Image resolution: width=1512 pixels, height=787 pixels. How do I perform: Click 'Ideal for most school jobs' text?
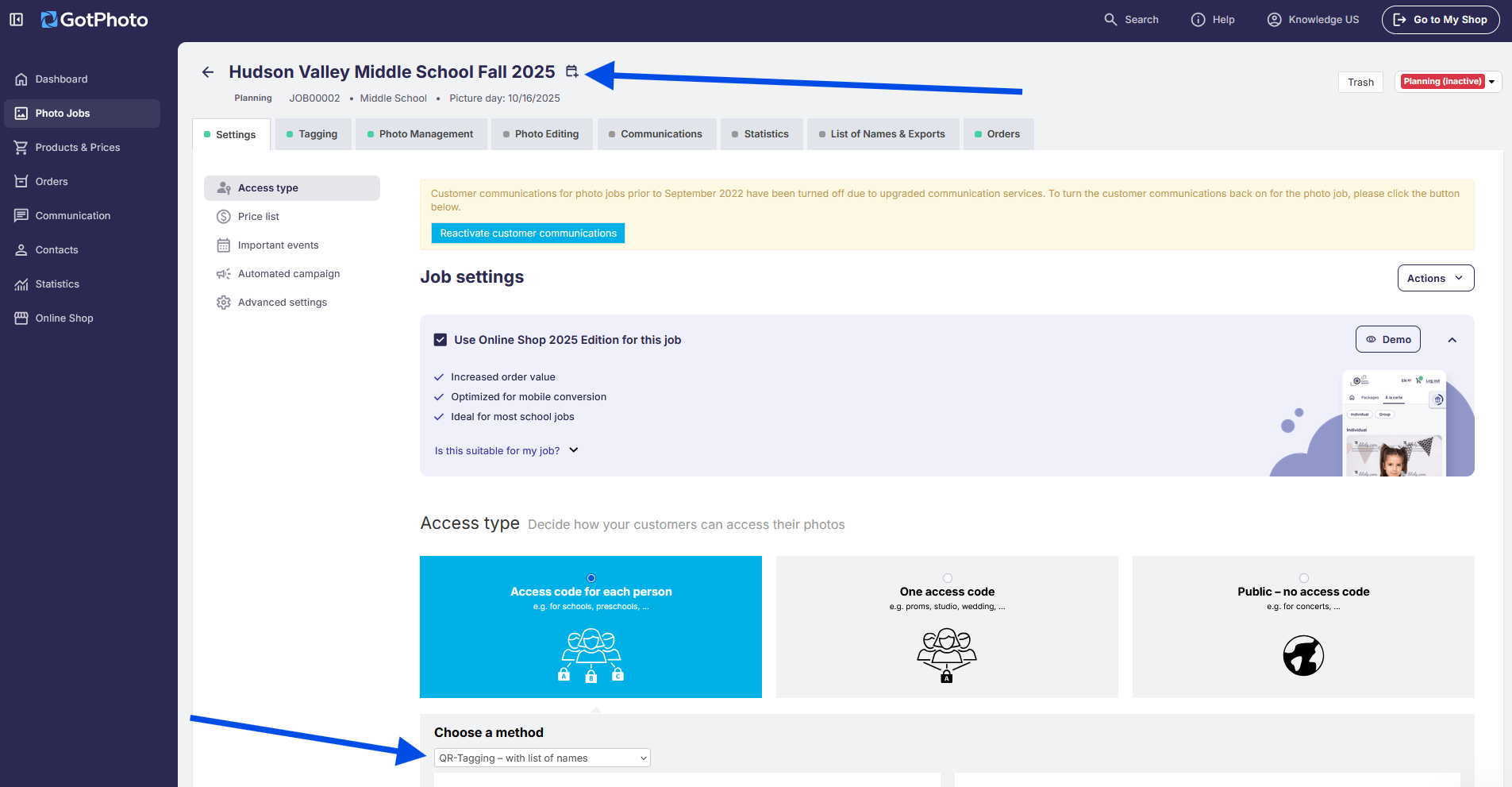pyautogui.click(x=513, y=417)
